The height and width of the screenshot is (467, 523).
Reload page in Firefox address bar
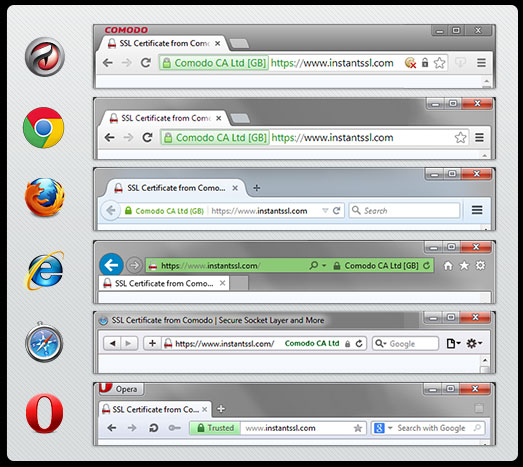tap(336, 210)
